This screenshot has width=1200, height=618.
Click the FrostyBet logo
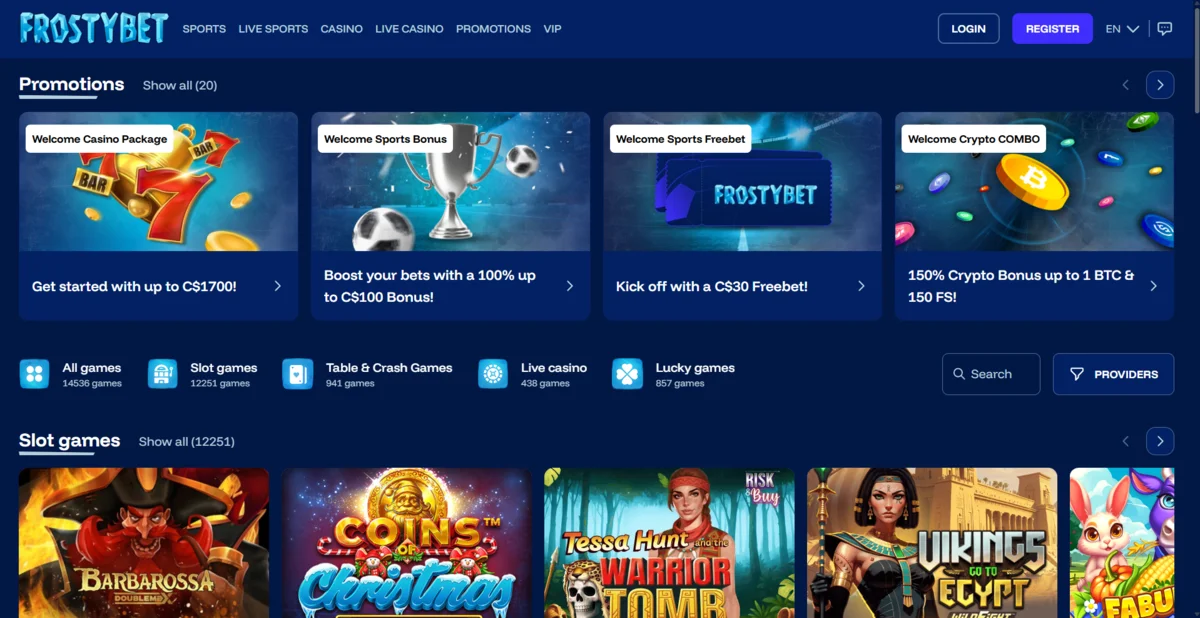tap(94, 29)
